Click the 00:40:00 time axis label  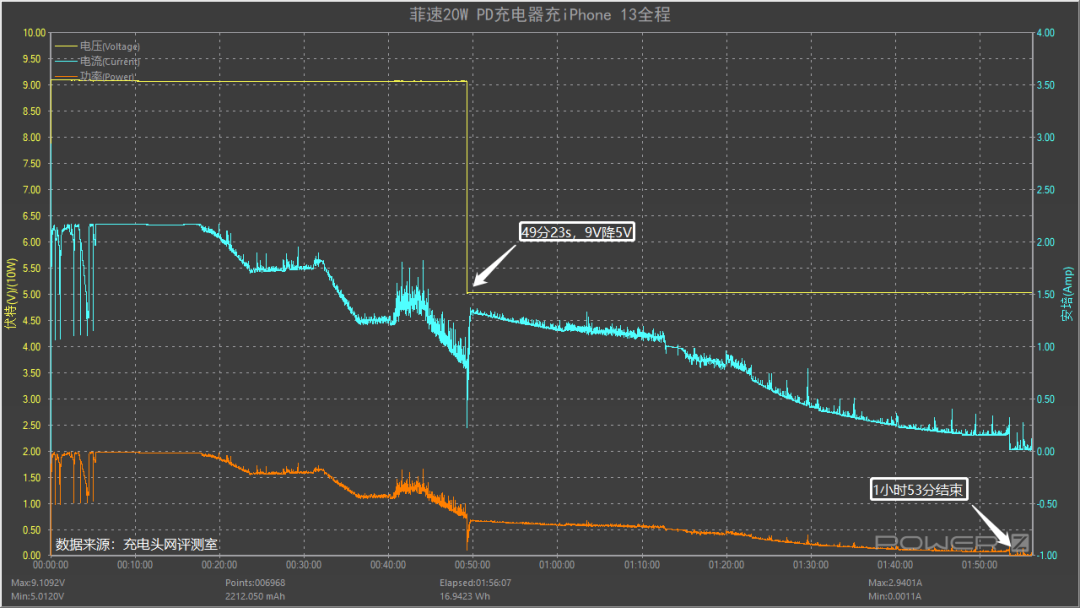388,565
